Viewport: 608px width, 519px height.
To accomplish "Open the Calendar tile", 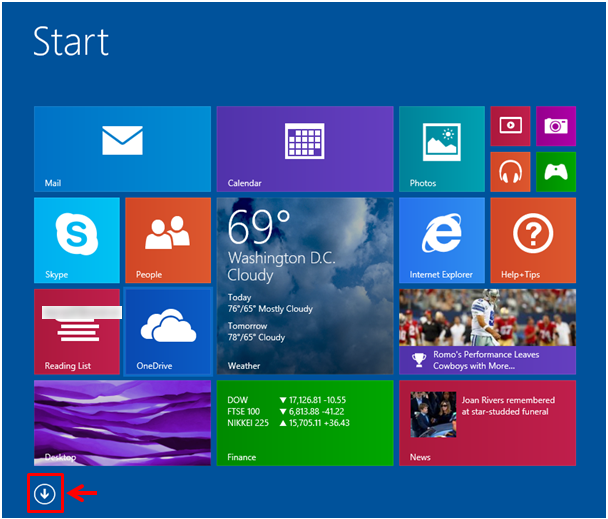I will click(x=305, y=149).
